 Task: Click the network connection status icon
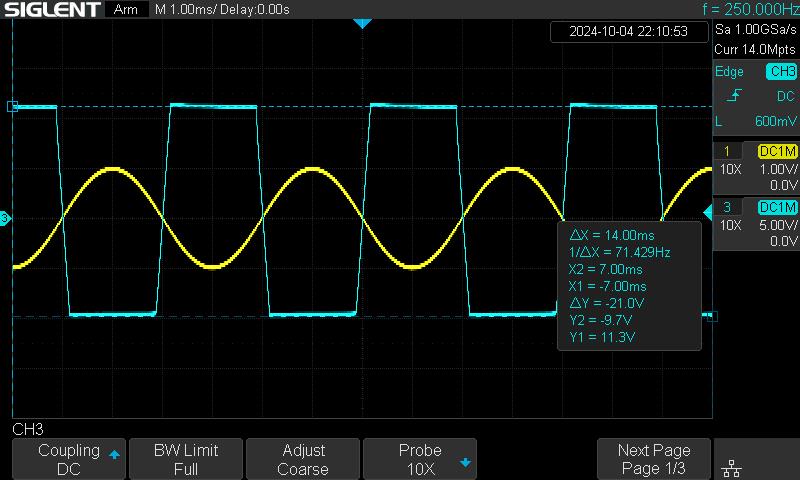pyautogui.click(x=731, y=466)
